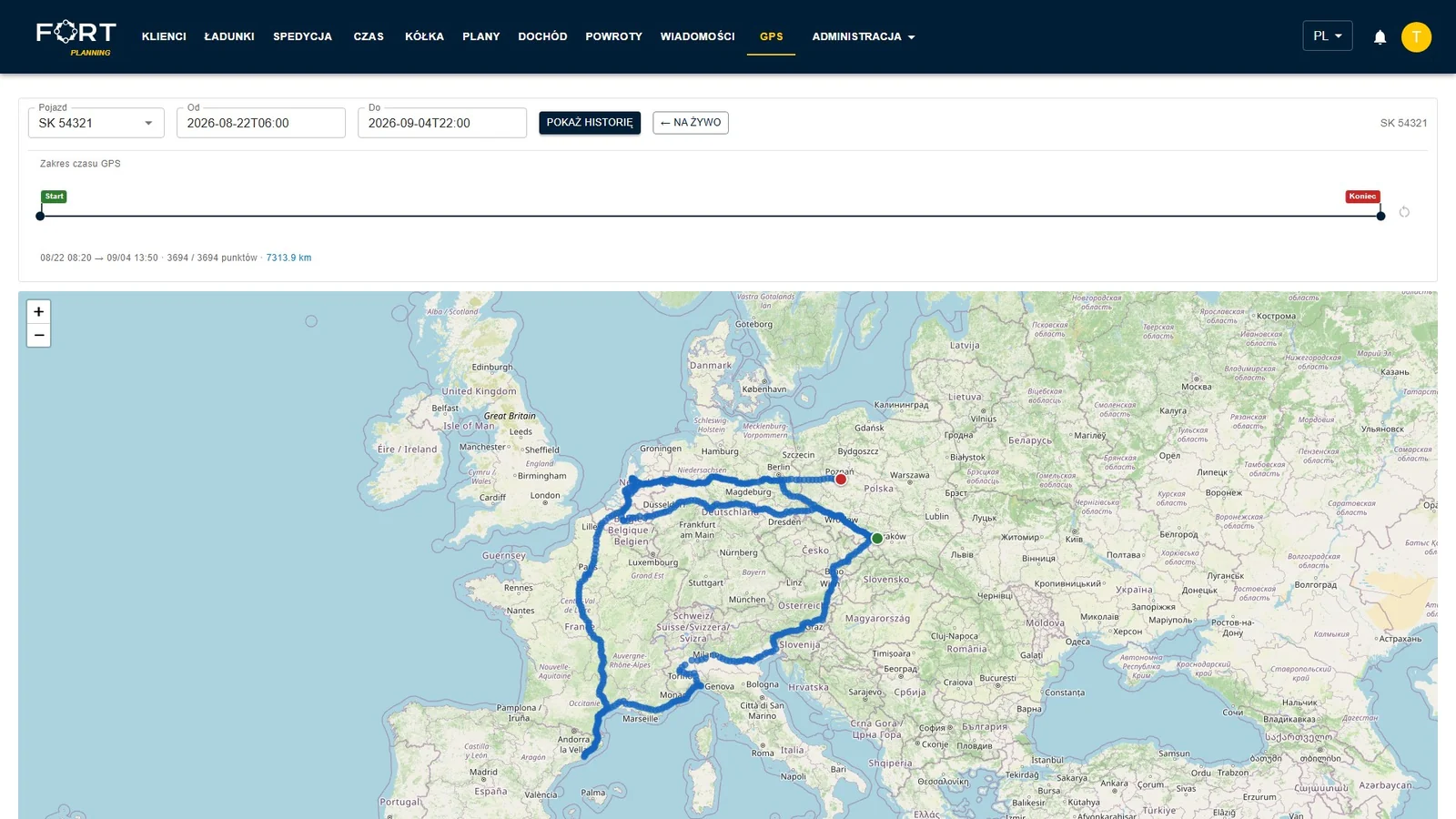The height and width of the screenshot is (819, 1456).
Task: Click the Pokaż historię button
Action: click(x=590, y=123)
